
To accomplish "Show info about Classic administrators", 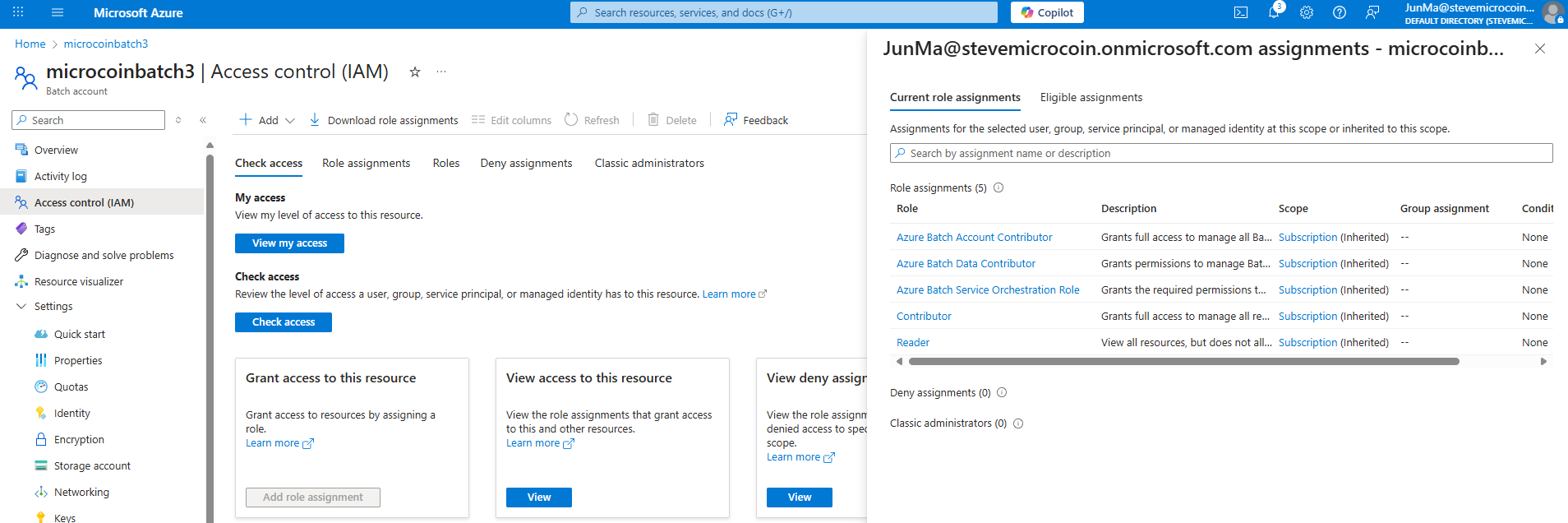I will 1018,423.
